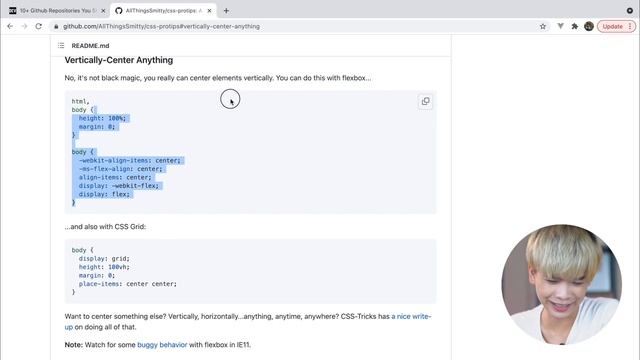
Task: Go forward with the browser forward arrow
Action: (x=24, y=26)
